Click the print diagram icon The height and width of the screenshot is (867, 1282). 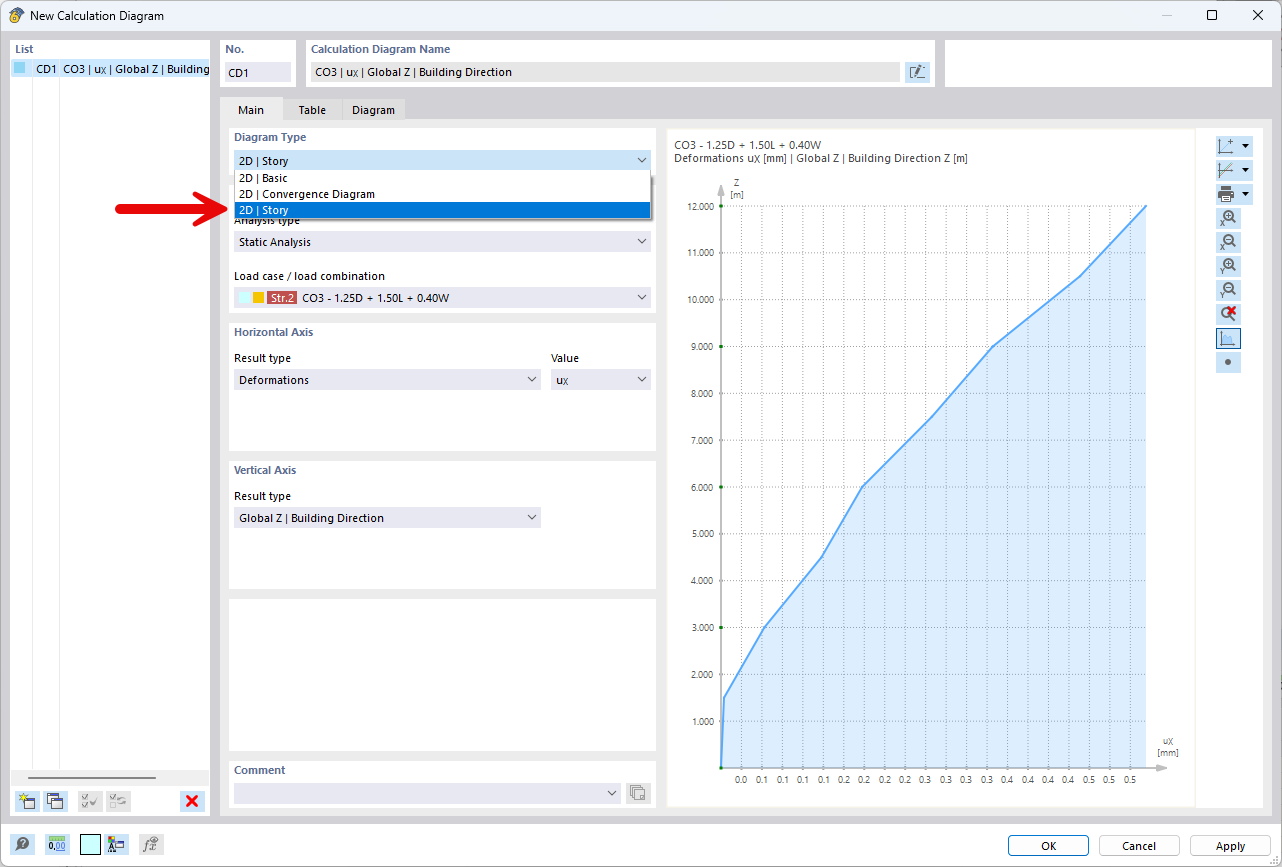[x=1226, y=194]
